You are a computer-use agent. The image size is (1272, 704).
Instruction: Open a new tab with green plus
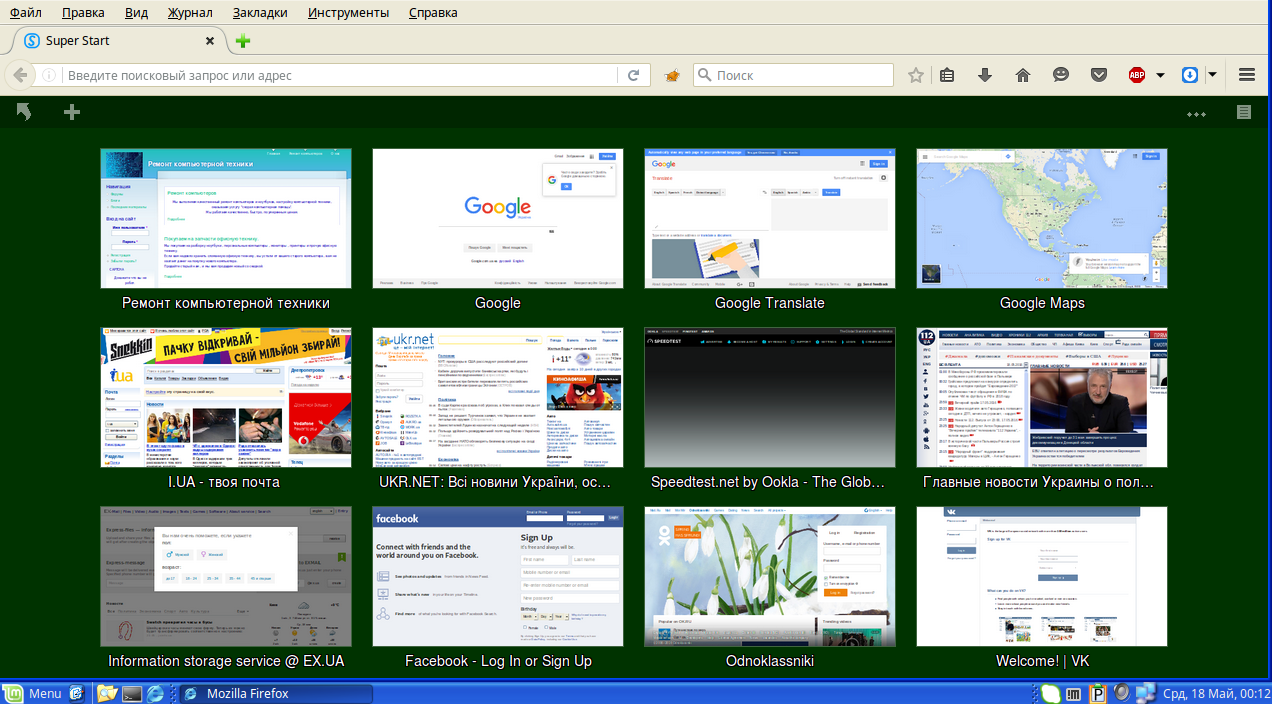[x=242, y=41]
